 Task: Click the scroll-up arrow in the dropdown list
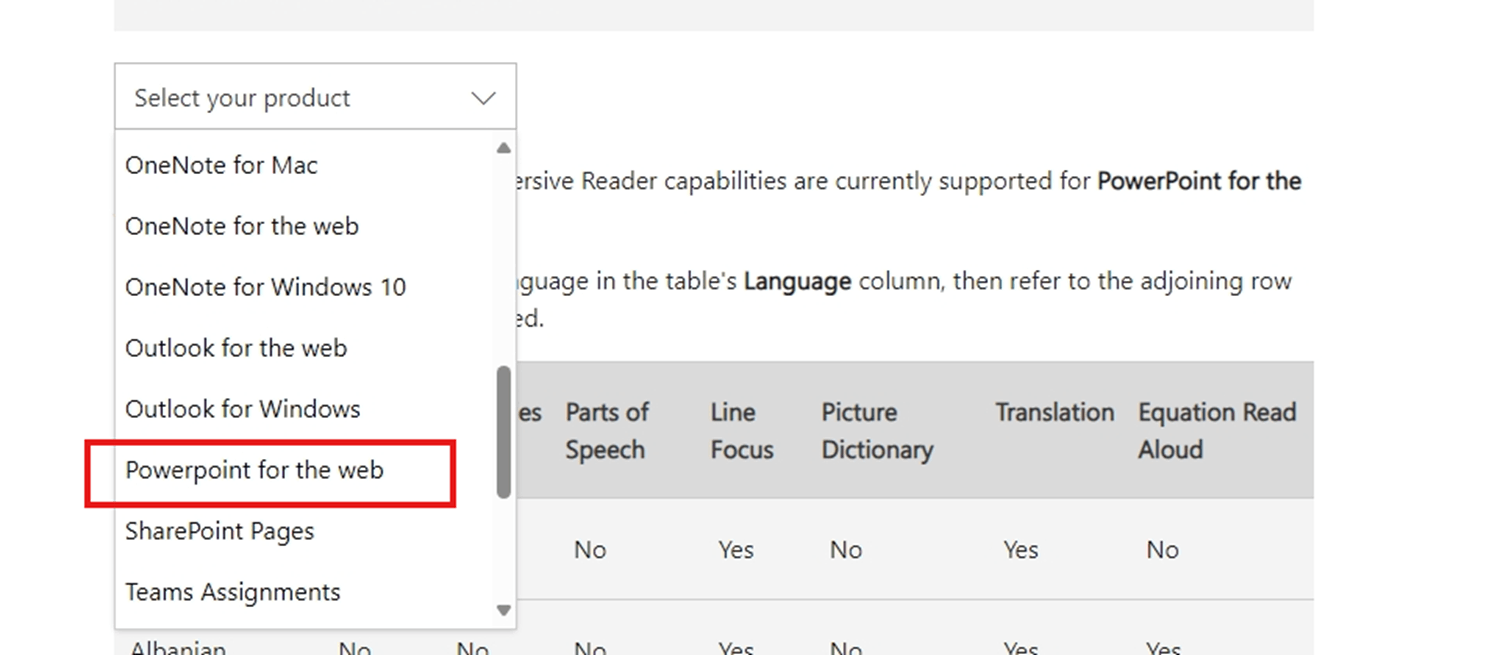(x=503, y=147)
